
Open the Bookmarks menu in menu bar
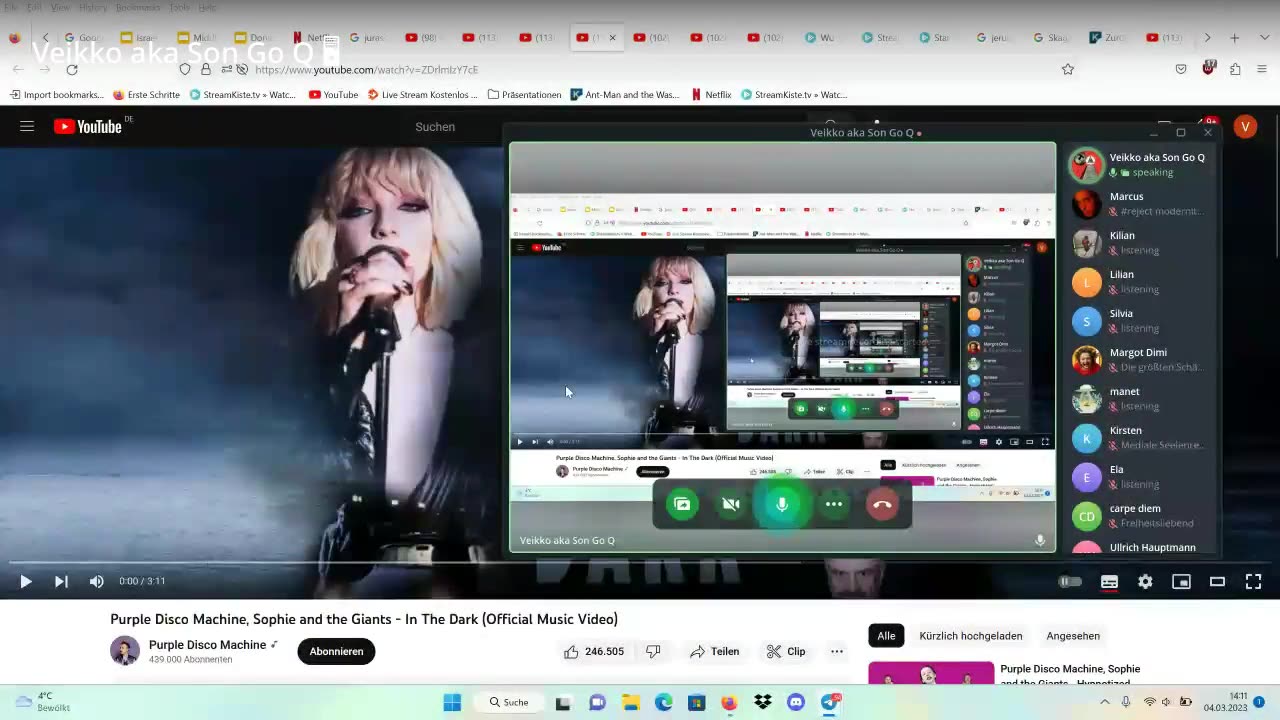click(x=138, y=7)
